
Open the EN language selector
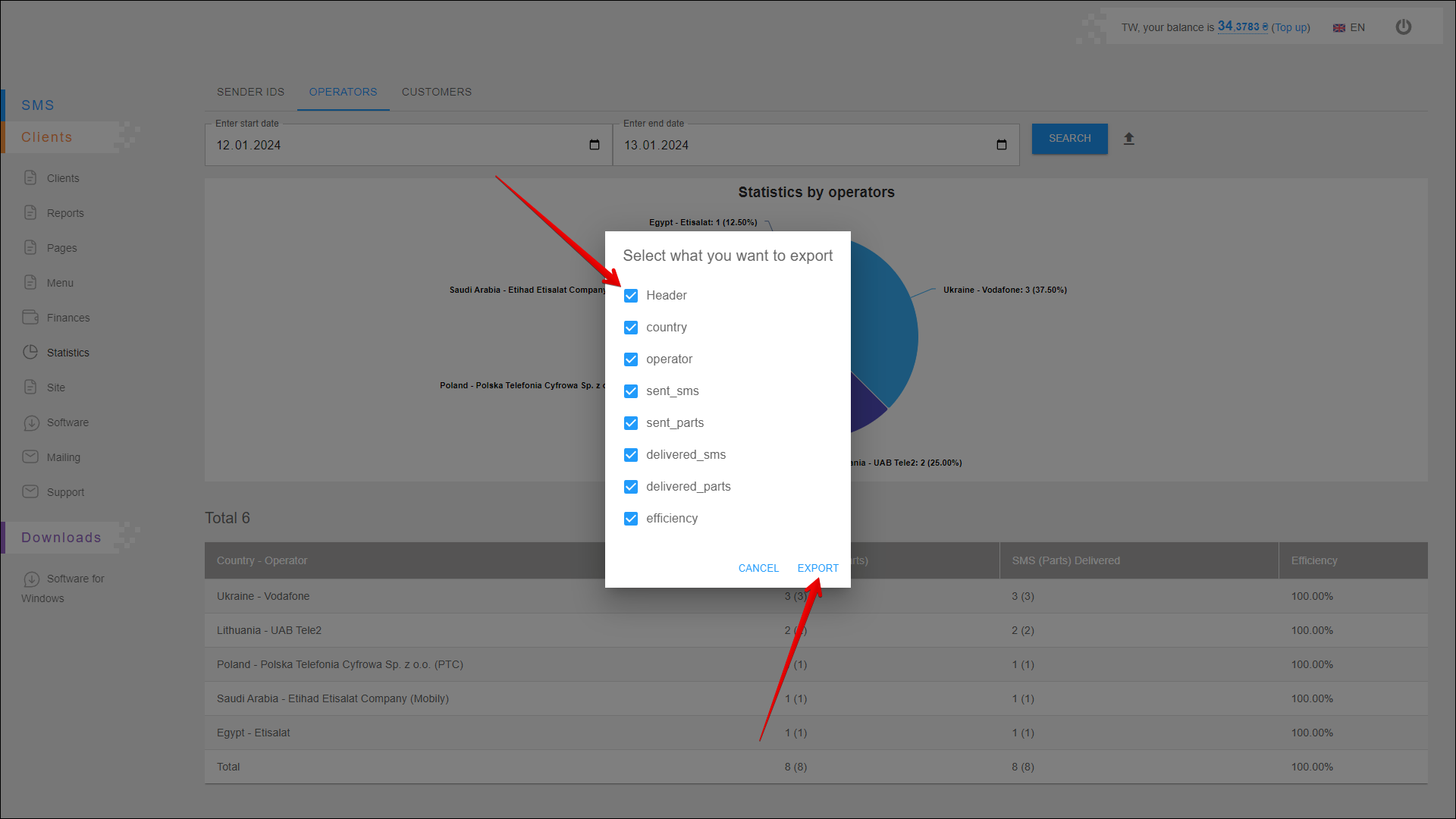coord(1349,27)
